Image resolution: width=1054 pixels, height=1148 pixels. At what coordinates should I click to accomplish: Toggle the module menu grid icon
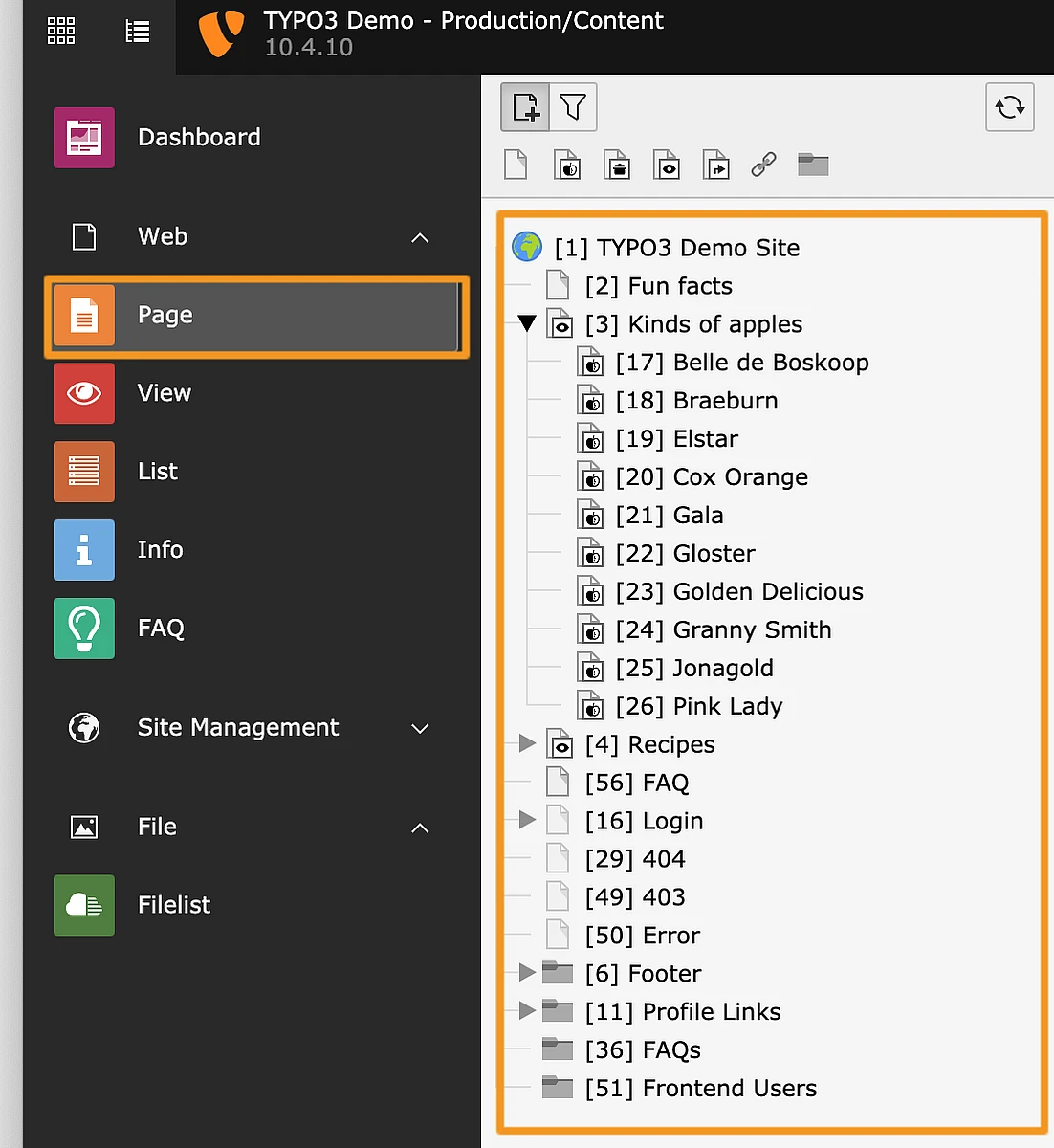[x=61, y=32]
